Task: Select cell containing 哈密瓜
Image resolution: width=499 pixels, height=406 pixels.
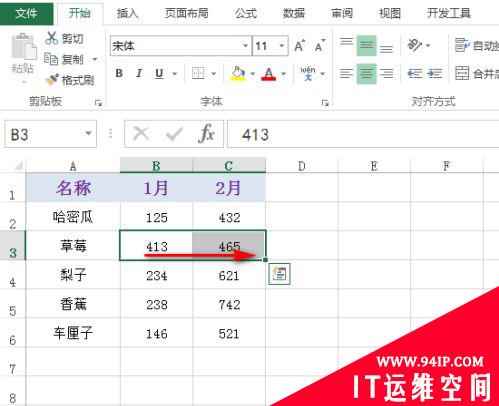Action: (73, 217)
